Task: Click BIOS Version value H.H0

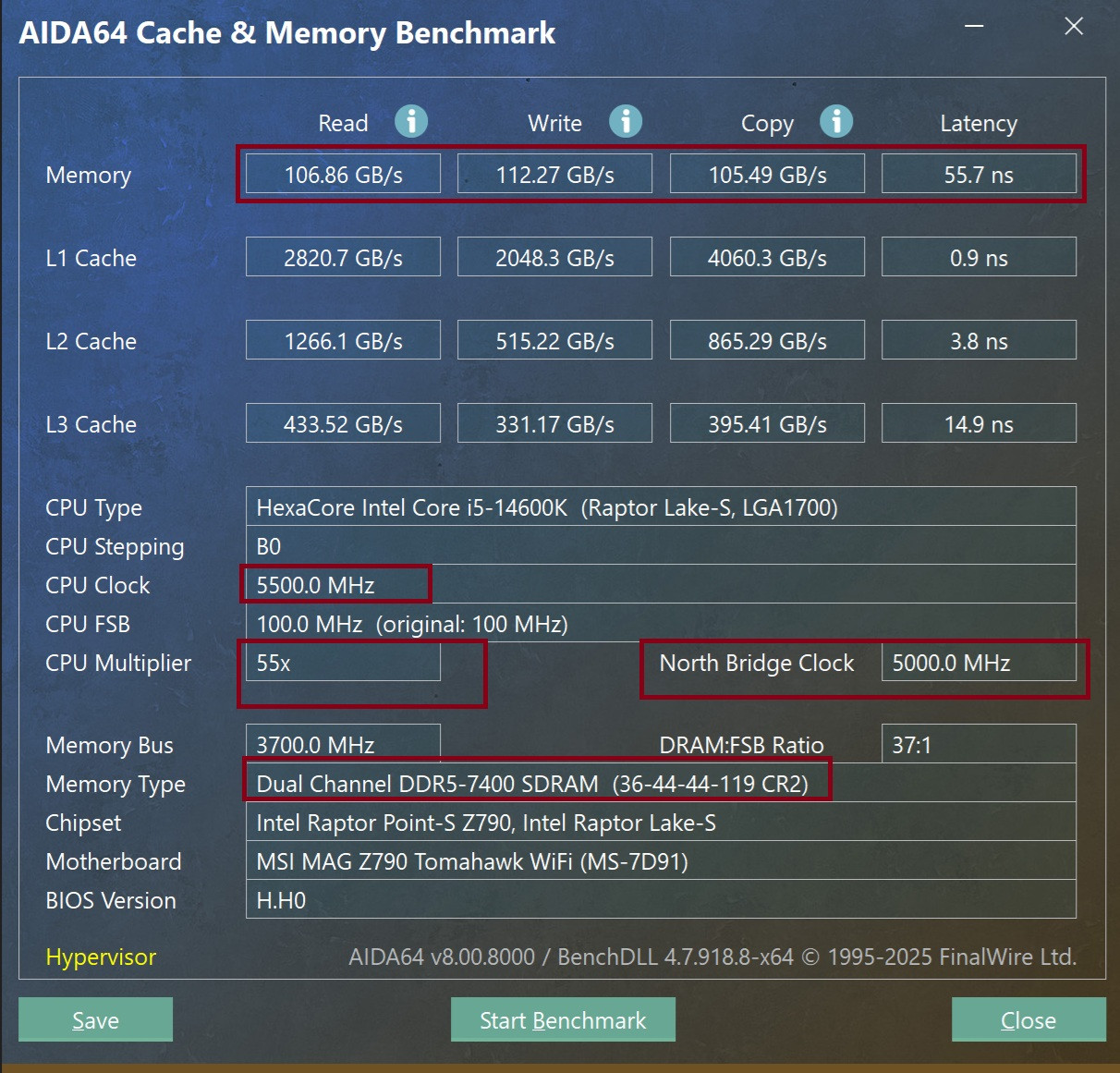Action: click(661, 899)
